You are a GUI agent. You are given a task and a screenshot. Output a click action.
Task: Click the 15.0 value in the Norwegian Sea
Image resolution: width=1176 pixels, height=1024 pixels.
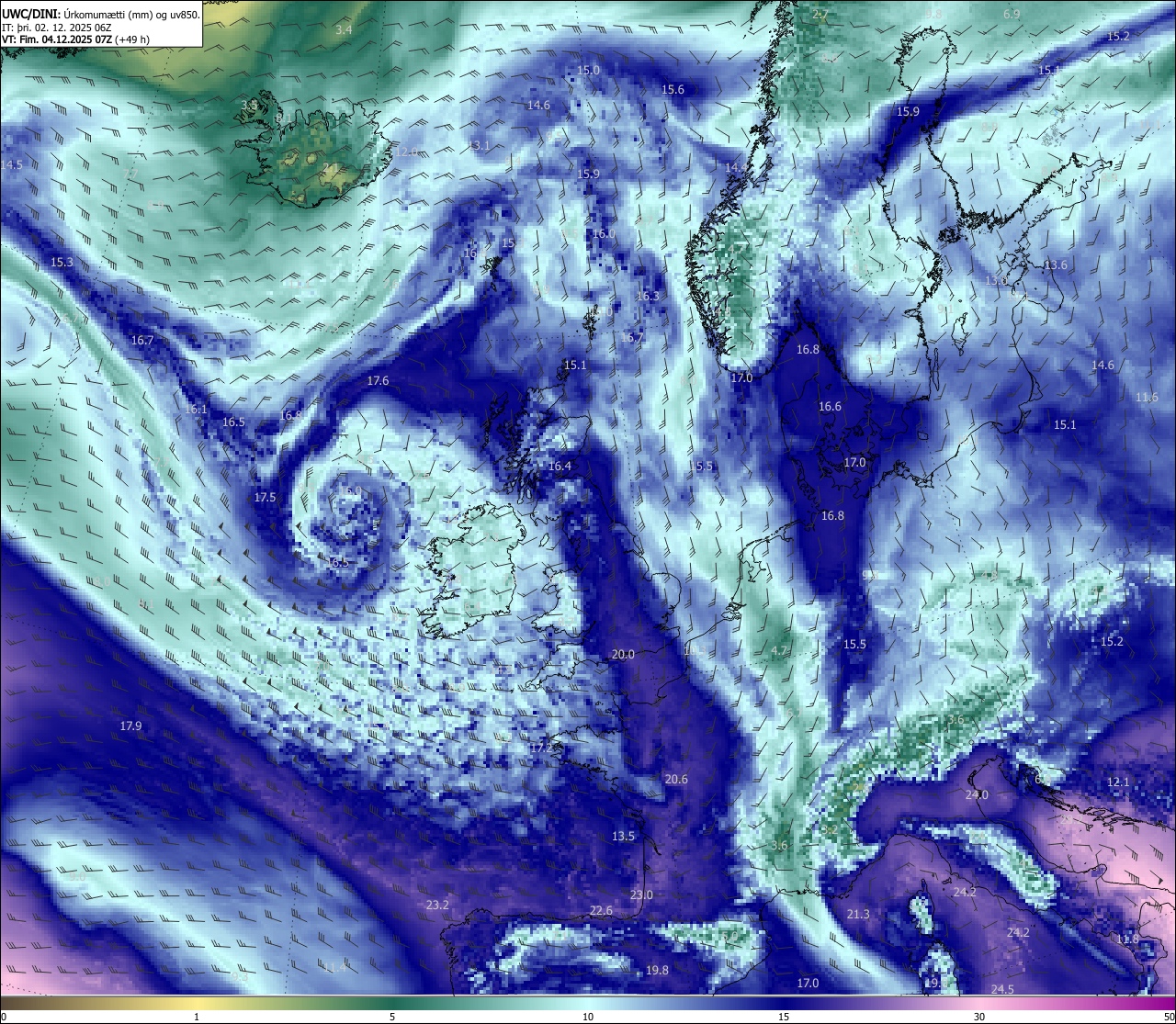pos(588,71)
